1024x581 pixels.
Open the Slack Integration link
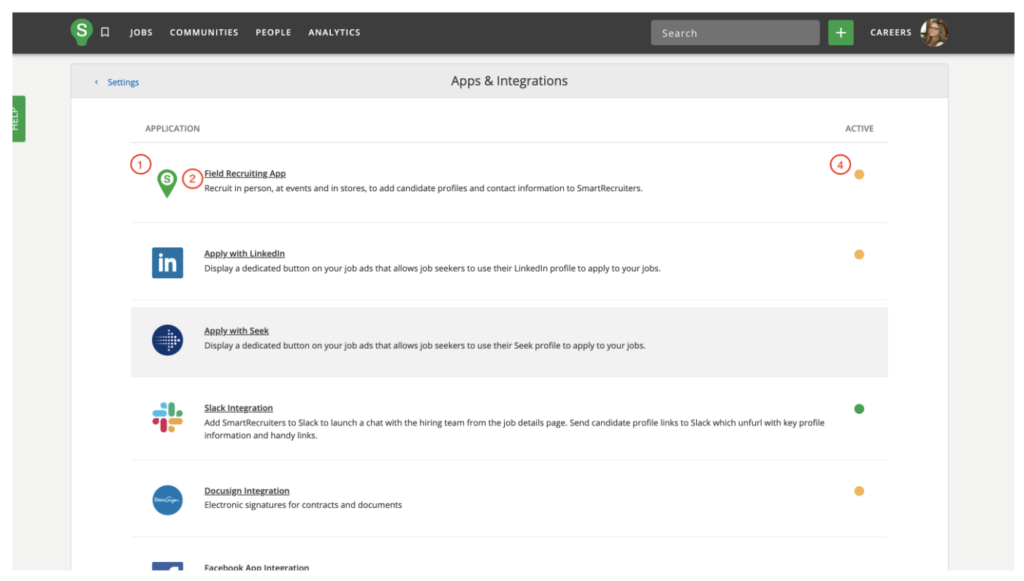[238, 408]
